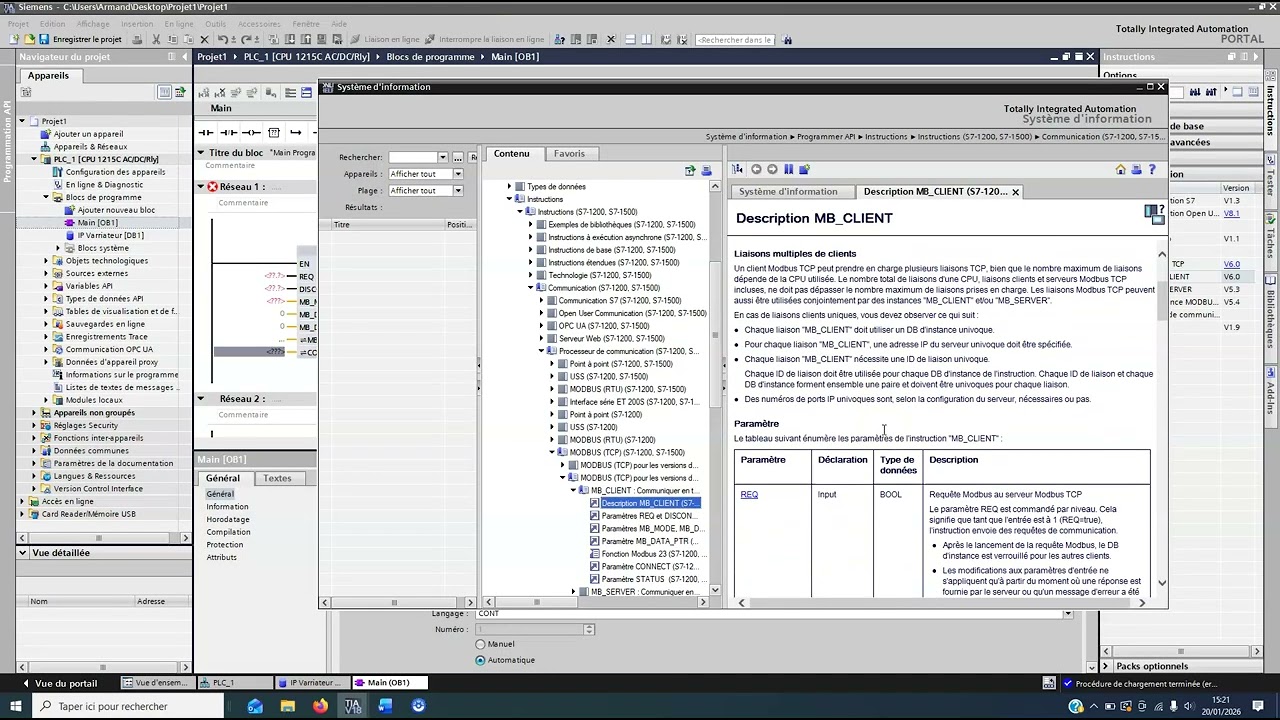The width and height of the screenshot is (1280, 720).
Task: Click synchronize contents icon above tree
Action: tap(690, 171)
